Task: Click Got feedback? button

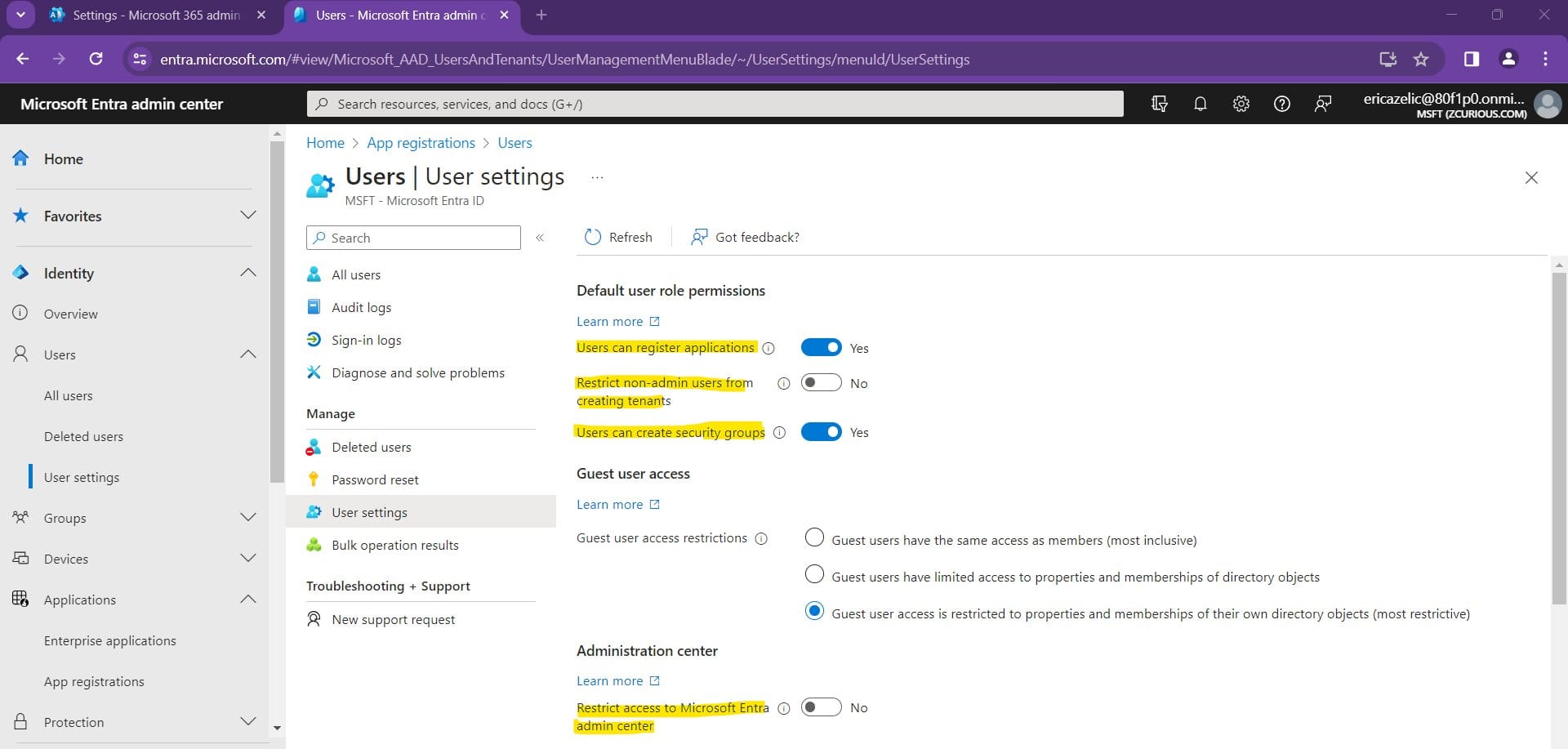Action: pyautogui.click(x=745, y=237)
